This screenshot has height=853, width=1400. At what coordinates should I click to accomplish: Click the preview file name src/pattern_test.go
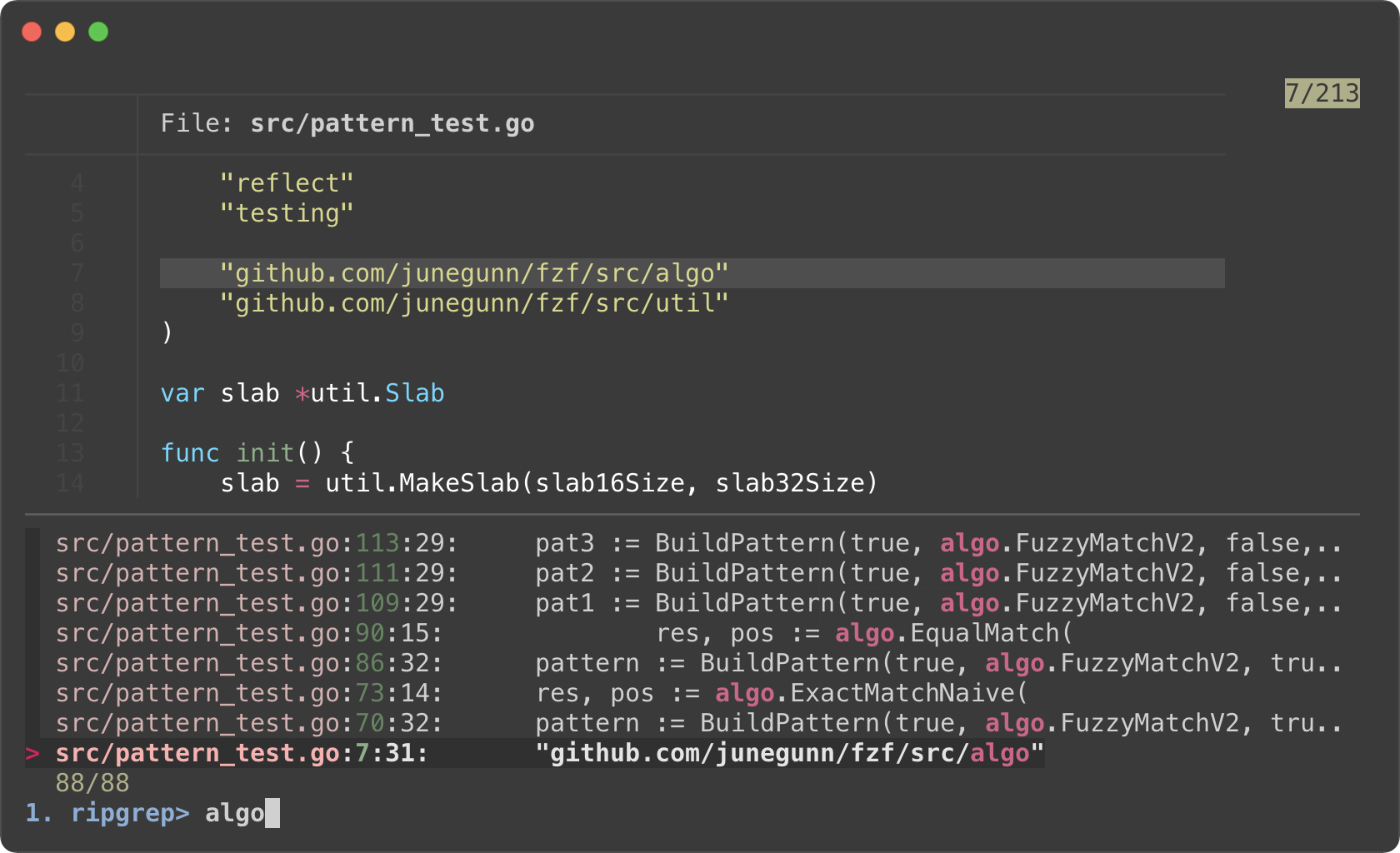point(392,123)
